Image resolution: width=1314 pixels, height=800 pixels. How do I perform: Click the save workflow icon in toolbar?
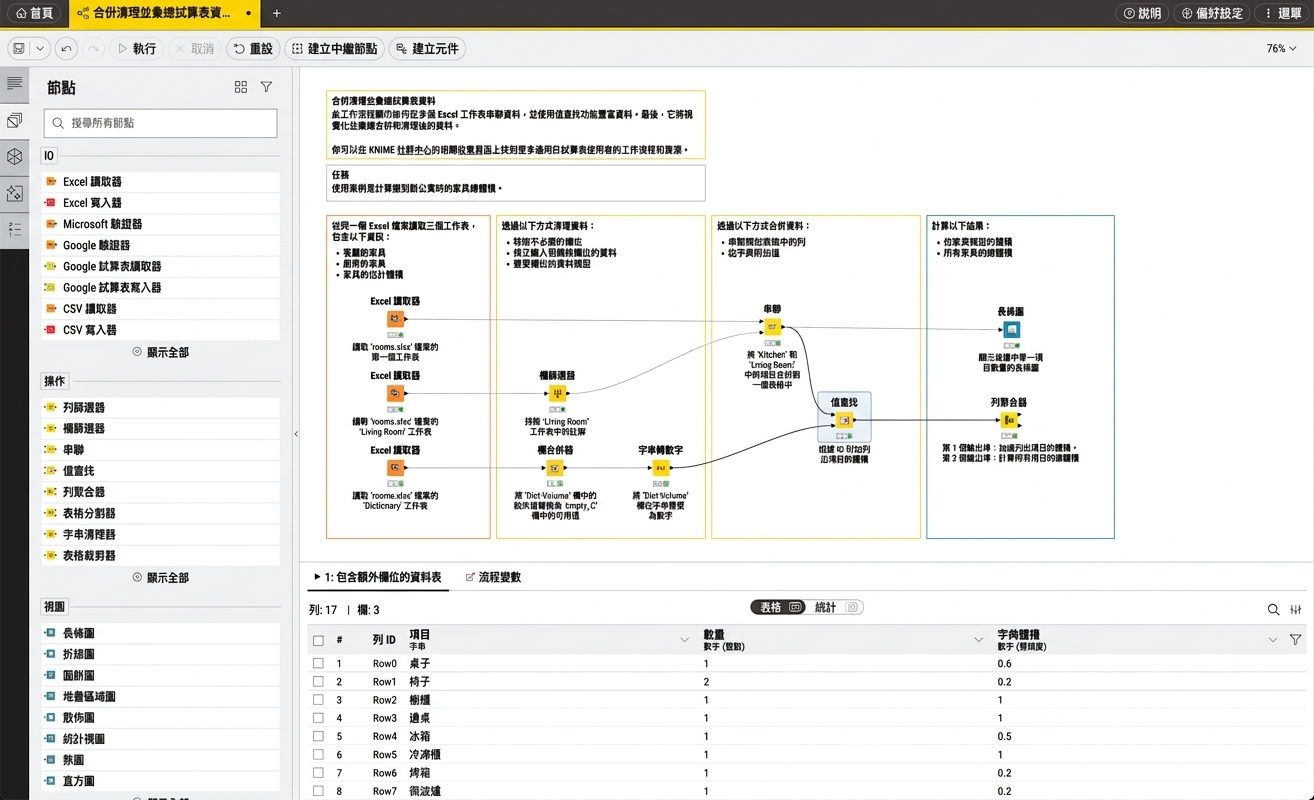pyautogui.click(x=19, y=48)
